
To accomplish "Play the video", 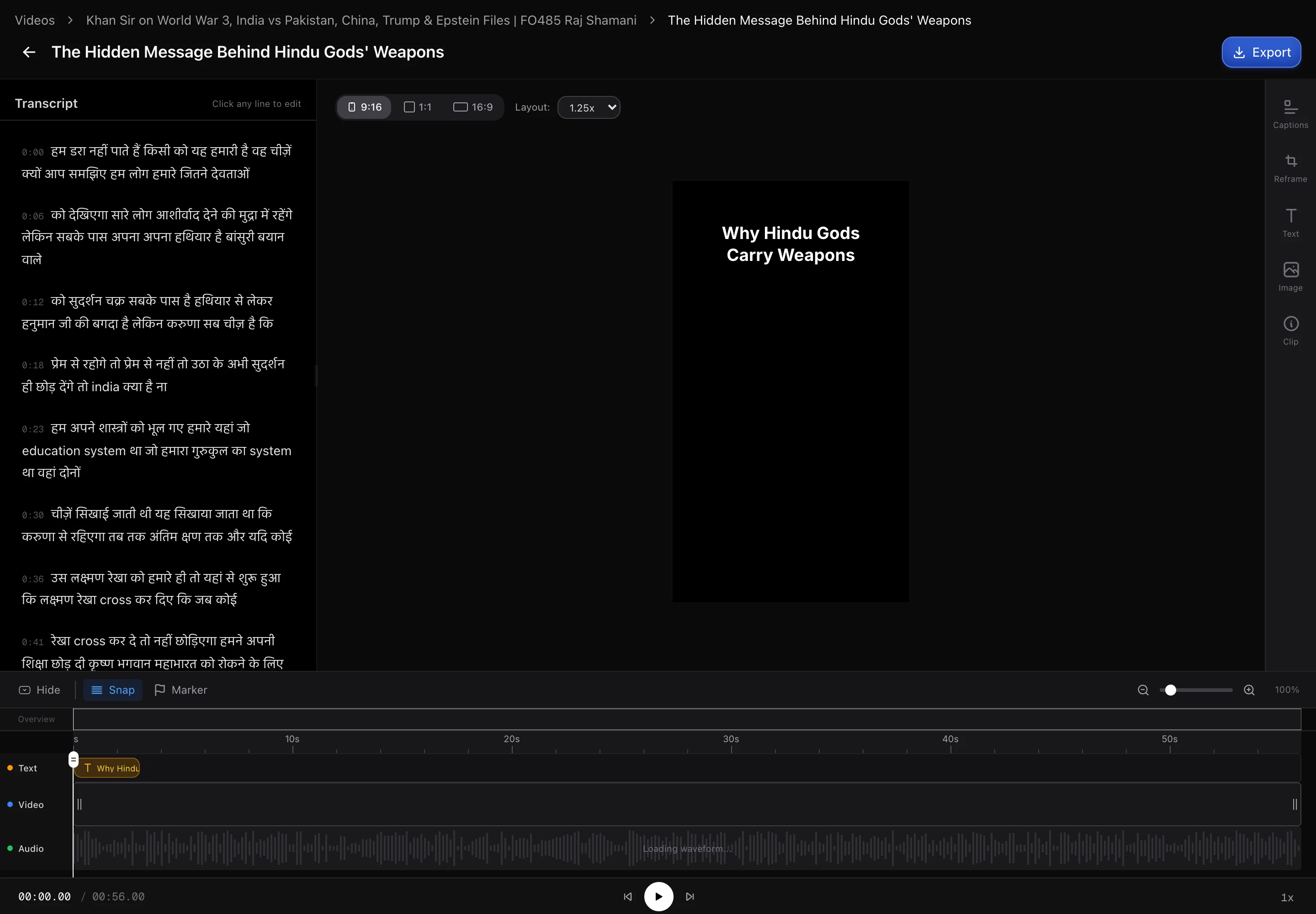I will 658,896.
